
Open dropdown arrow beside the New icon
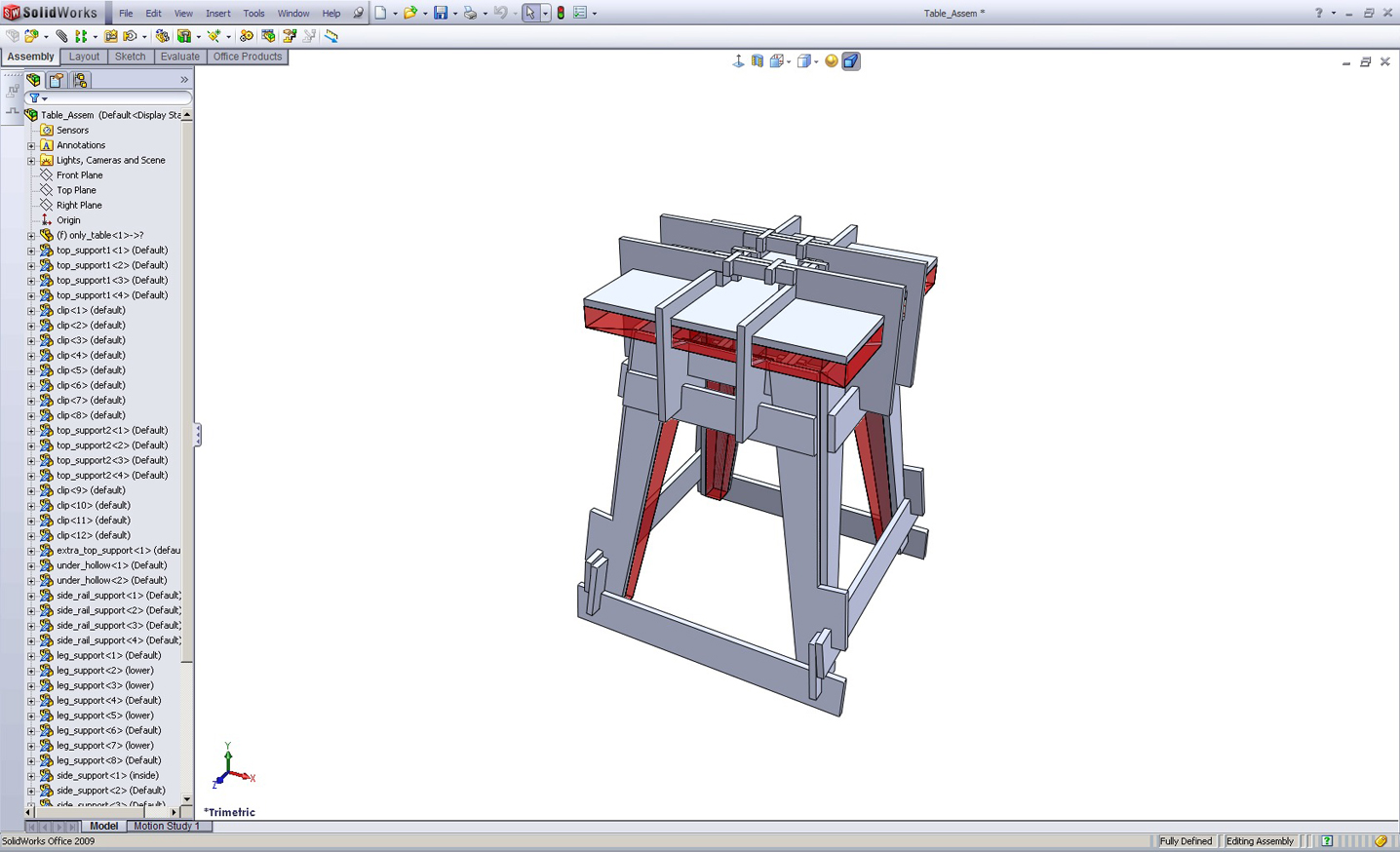[395, 14]
